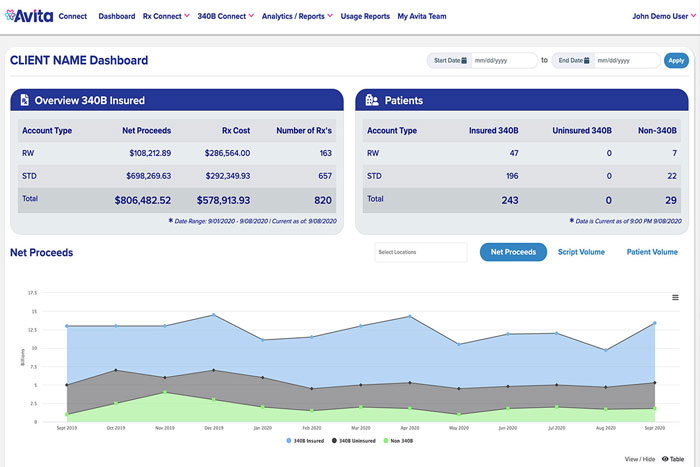Open Usage Reports in the navigation

pos(365,17)
